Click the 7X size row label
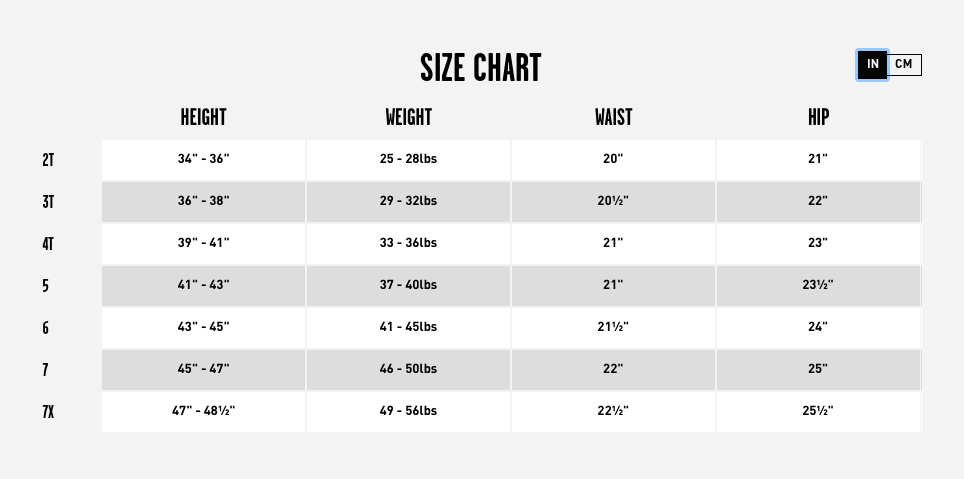 pos(48,412)
